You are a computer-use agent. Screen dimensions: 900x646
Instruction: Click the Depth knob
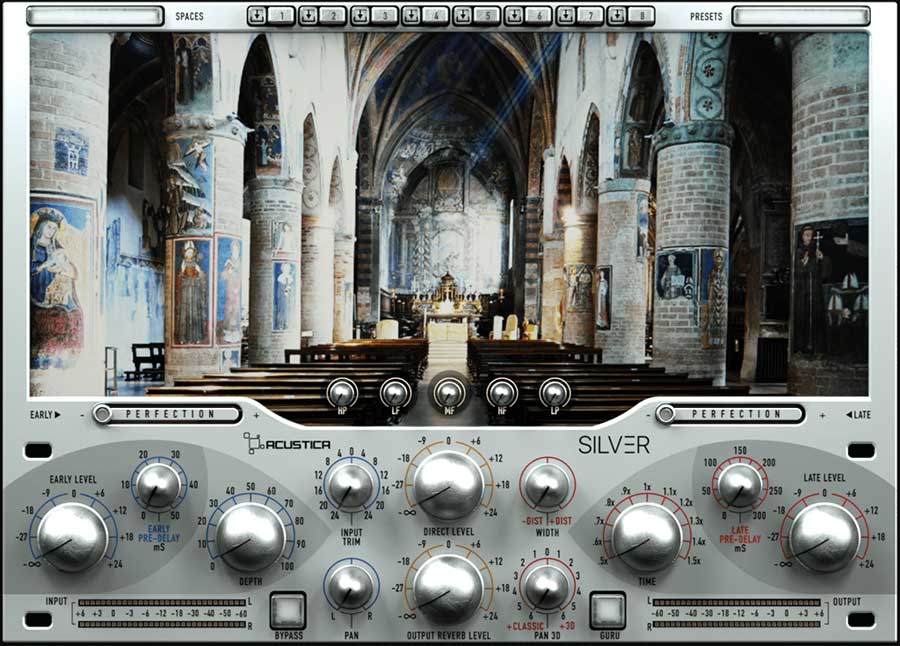pyautogui.click(x=251, y=538)
